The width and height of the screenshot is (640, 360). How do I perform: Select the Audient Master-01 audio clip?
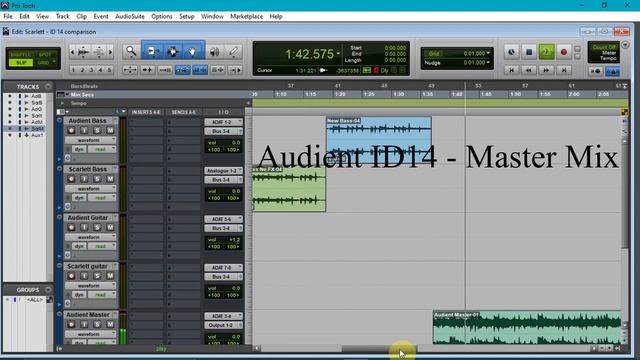(x=527, y=327)
